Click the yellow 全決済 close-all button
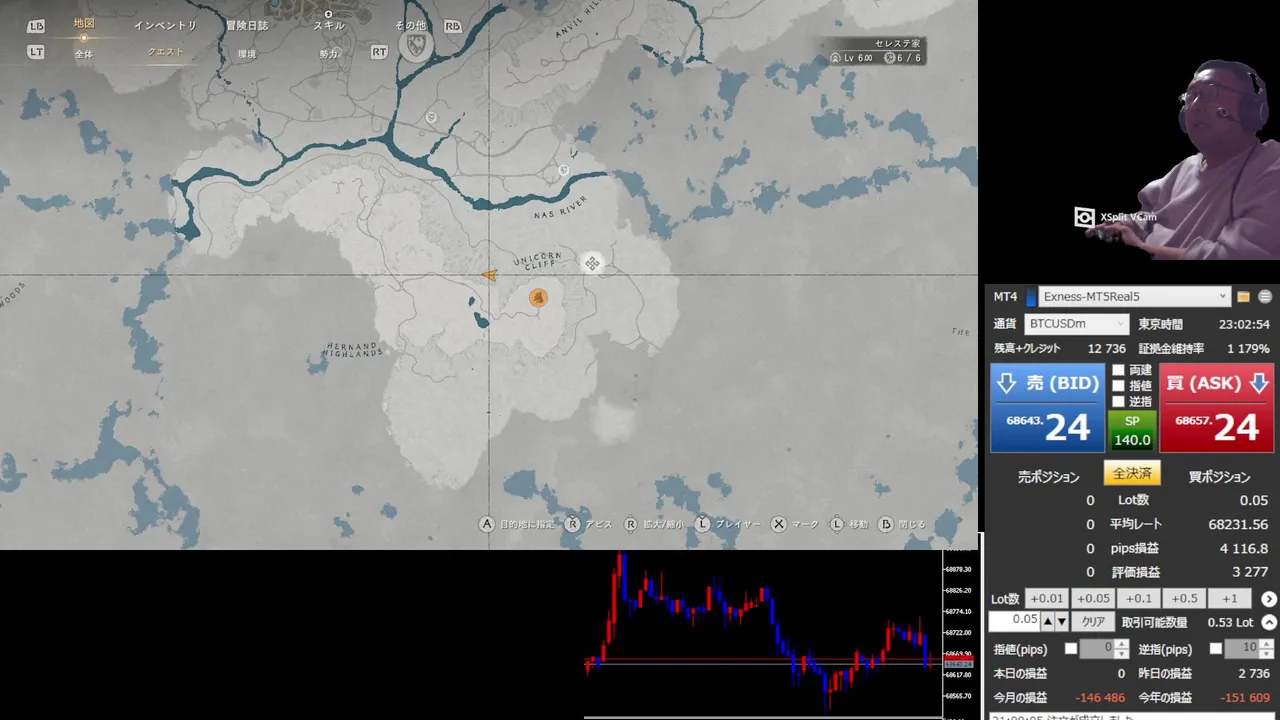Screen dimensions: 1280x720 pyautogui.click(x=1132, y=473)
